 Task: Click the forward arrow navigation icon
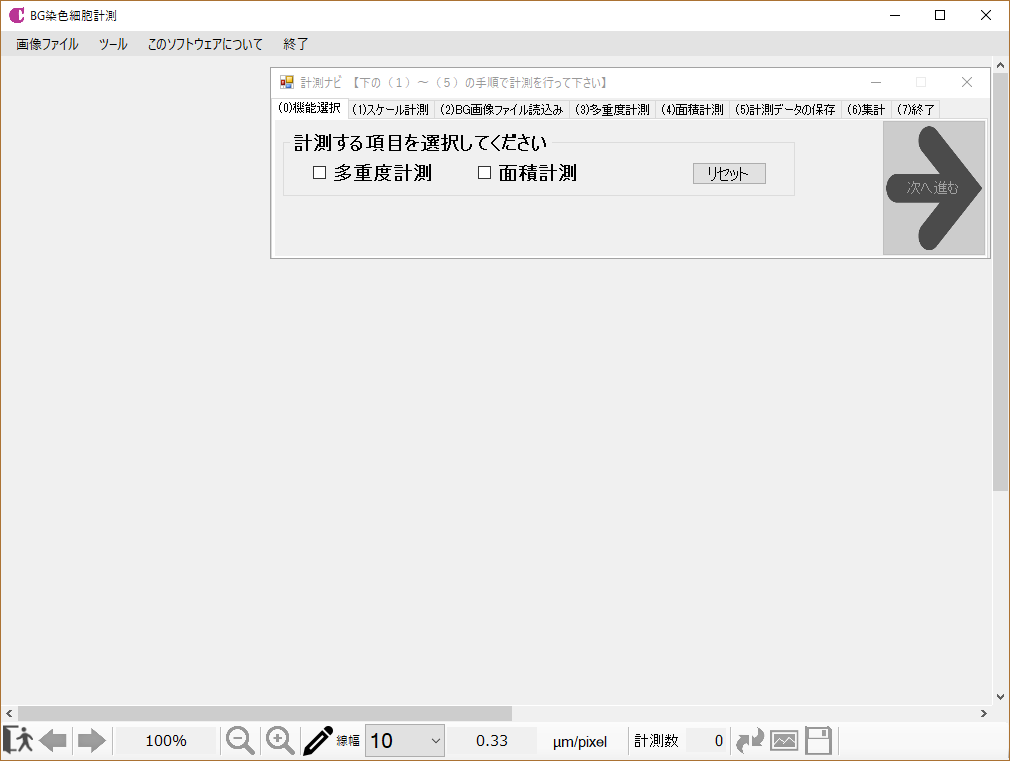(89, 740)
